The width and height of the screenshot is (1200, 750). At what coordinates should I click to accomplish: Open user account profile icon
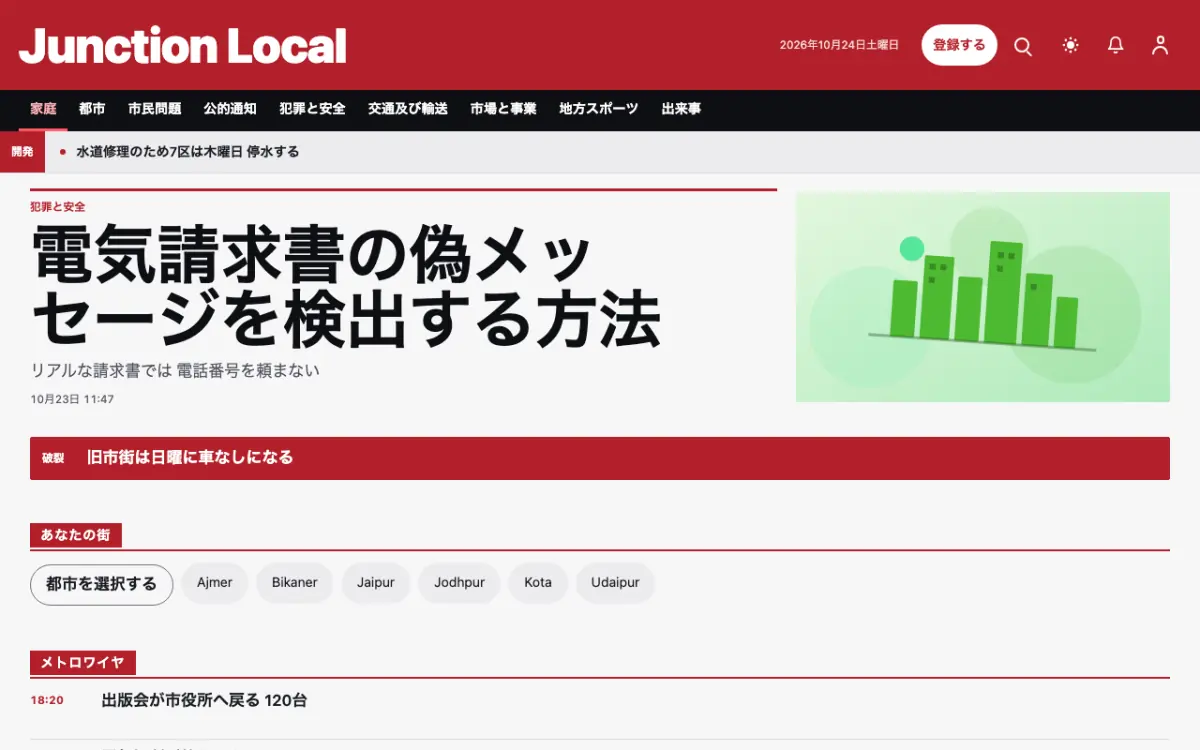tap(1160, 46)
